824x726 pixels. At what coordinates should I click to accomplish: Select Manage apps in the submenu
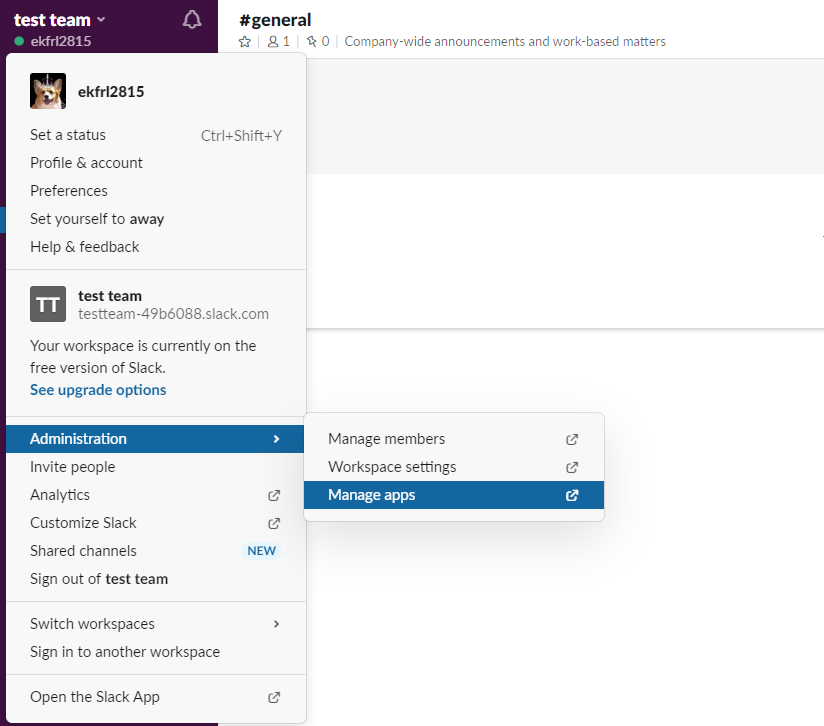click(454, 495)
